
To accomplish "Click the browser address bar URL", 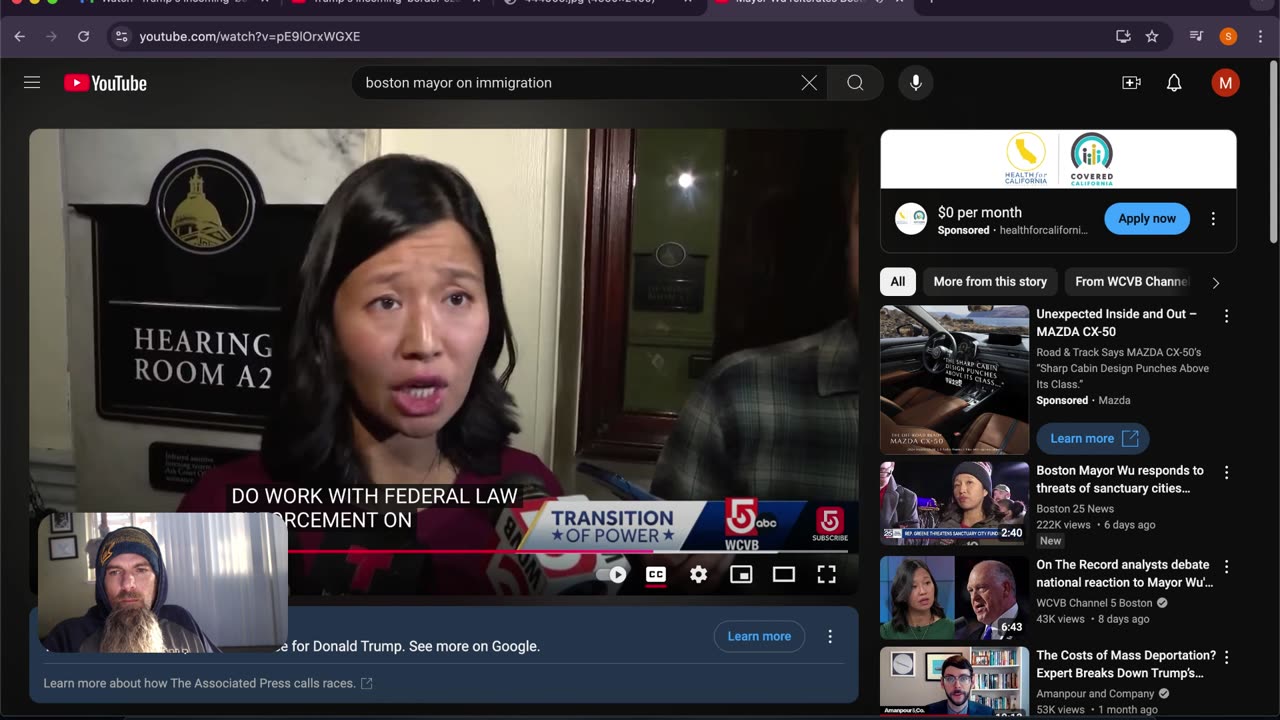I will pos(250,36).
